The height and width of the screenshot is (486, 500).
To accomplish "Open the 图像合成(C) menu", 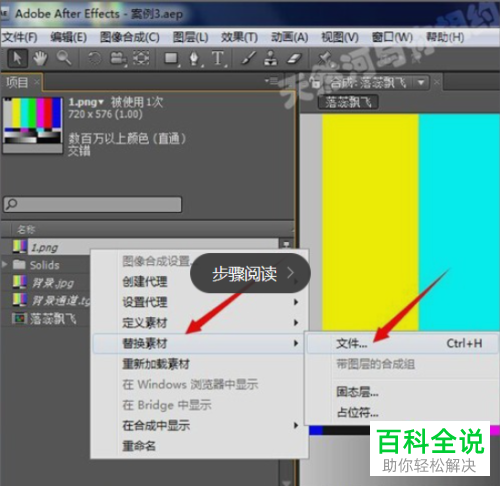I will pos(130,37).
